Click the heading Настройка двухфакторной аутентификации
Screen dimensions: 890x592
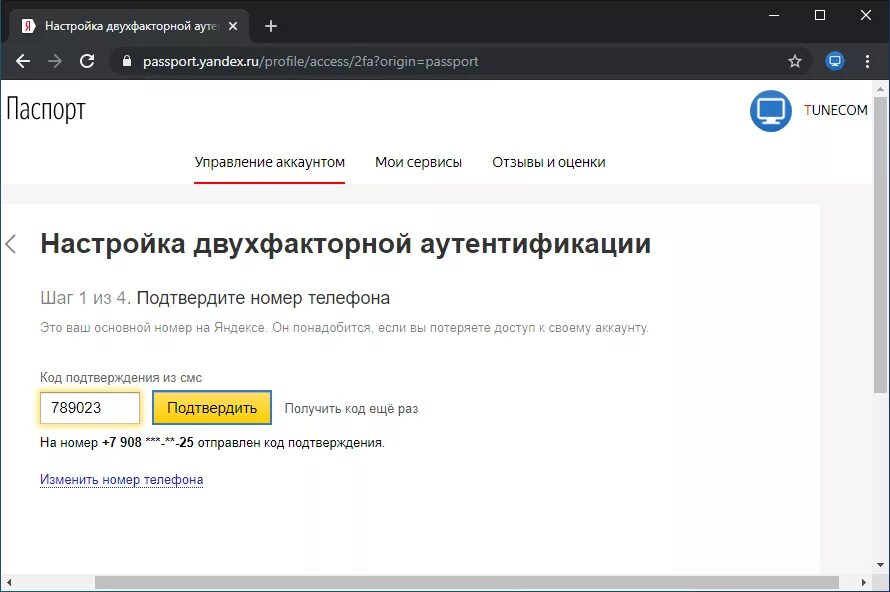(x=346, y=244)
